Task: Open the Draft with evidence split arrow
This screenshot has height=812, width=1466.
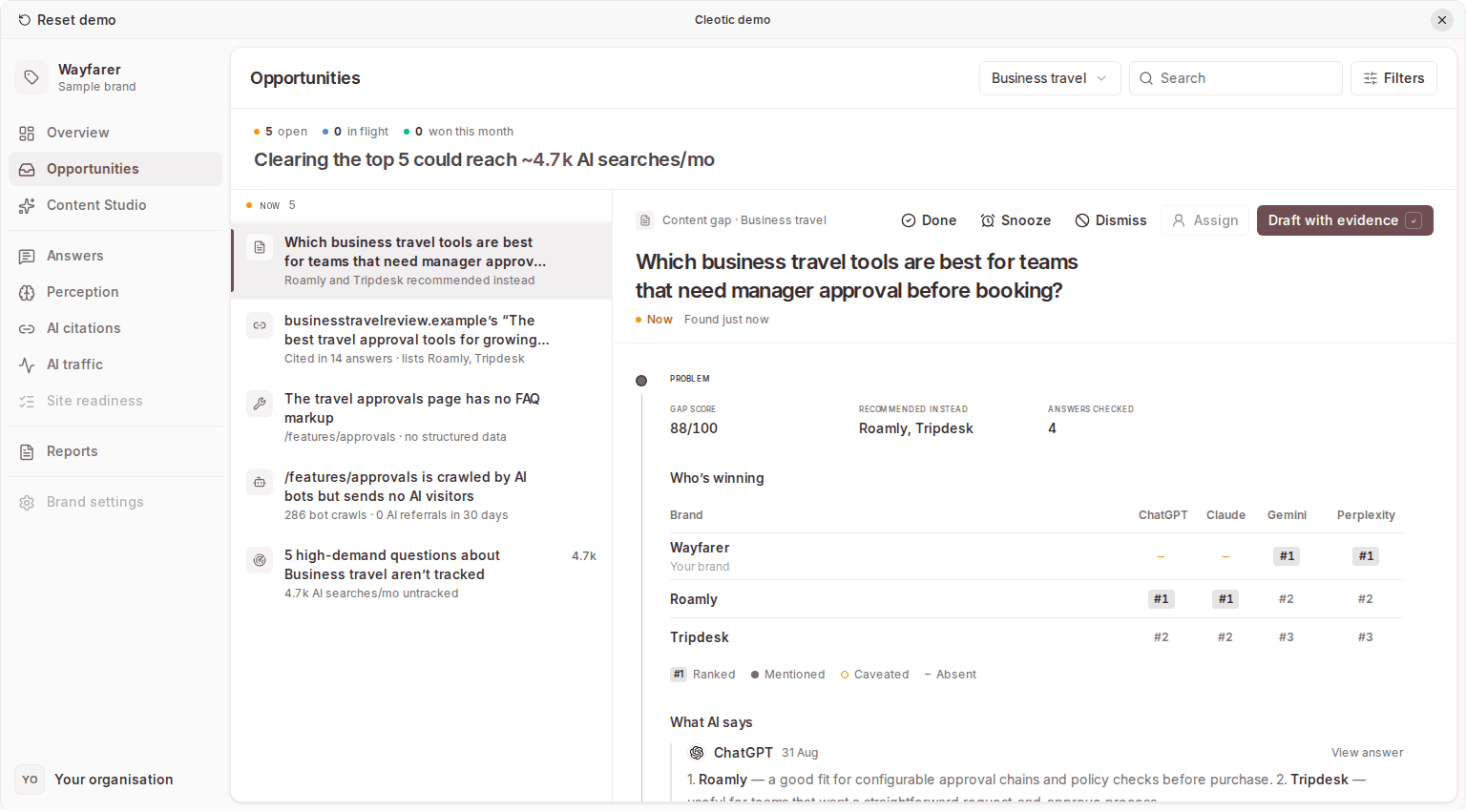Action: coord(1414,220)
